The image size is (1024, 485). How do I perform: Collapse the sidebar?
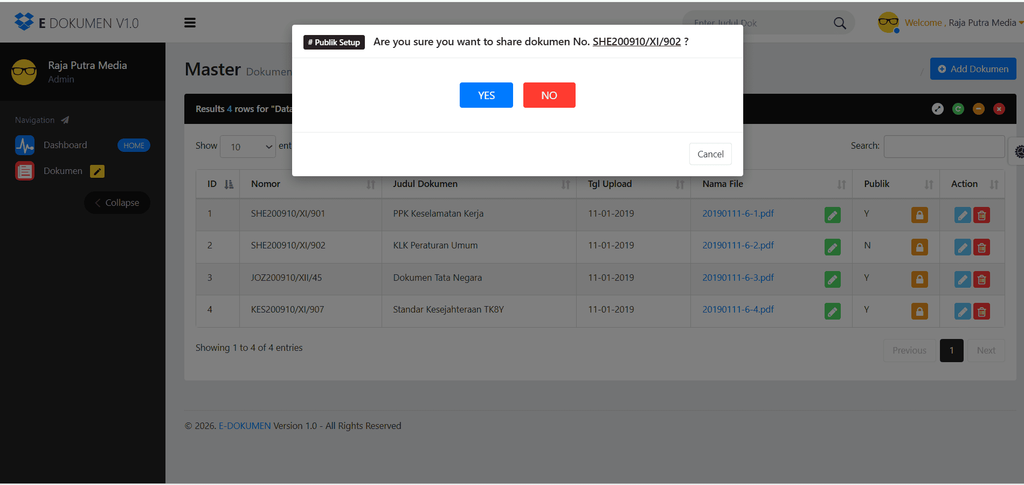click(117, 202)
